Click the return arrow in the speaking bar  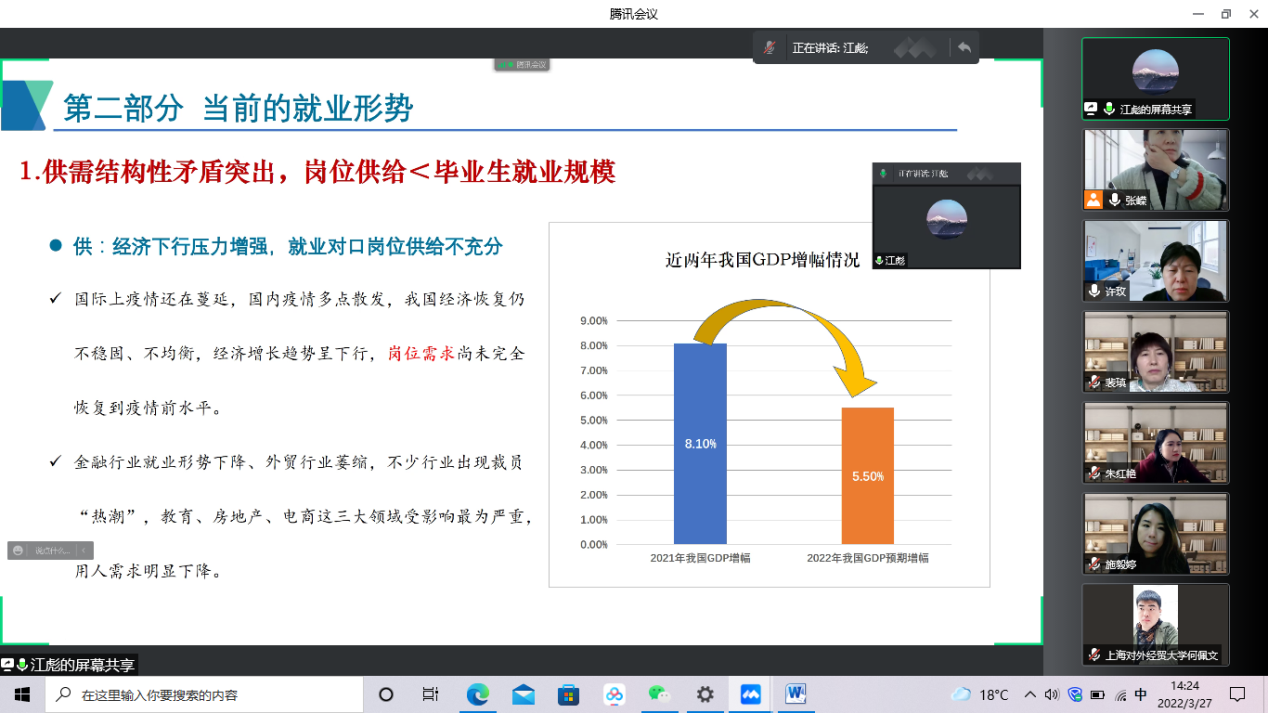coord(964,47)
